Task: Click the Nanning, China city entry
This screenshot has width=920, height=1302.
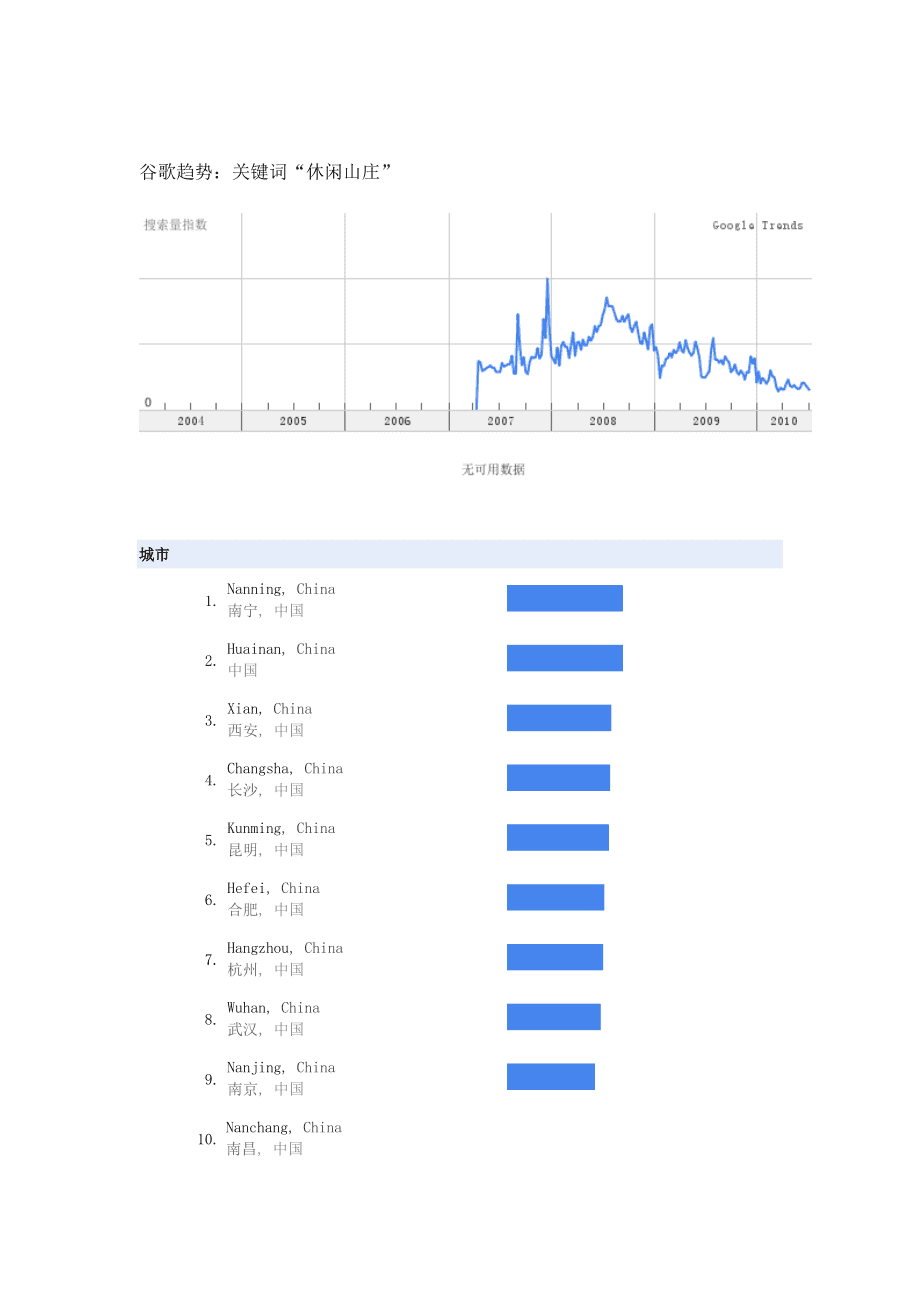Action: [281, 590]
